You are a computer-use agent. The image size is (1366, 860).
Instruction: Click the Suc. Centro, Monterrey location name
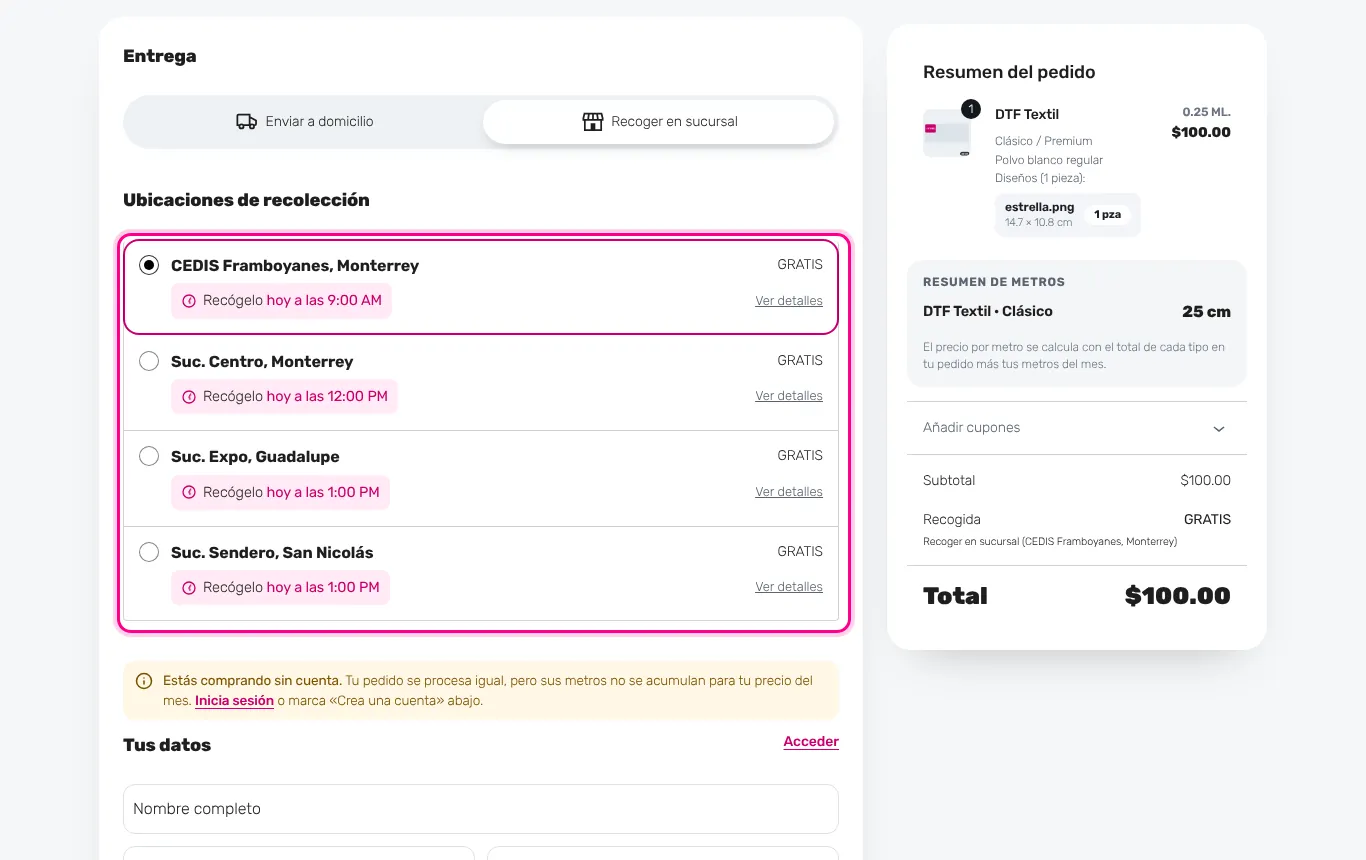pyautogui.click(x=262, y=362)
